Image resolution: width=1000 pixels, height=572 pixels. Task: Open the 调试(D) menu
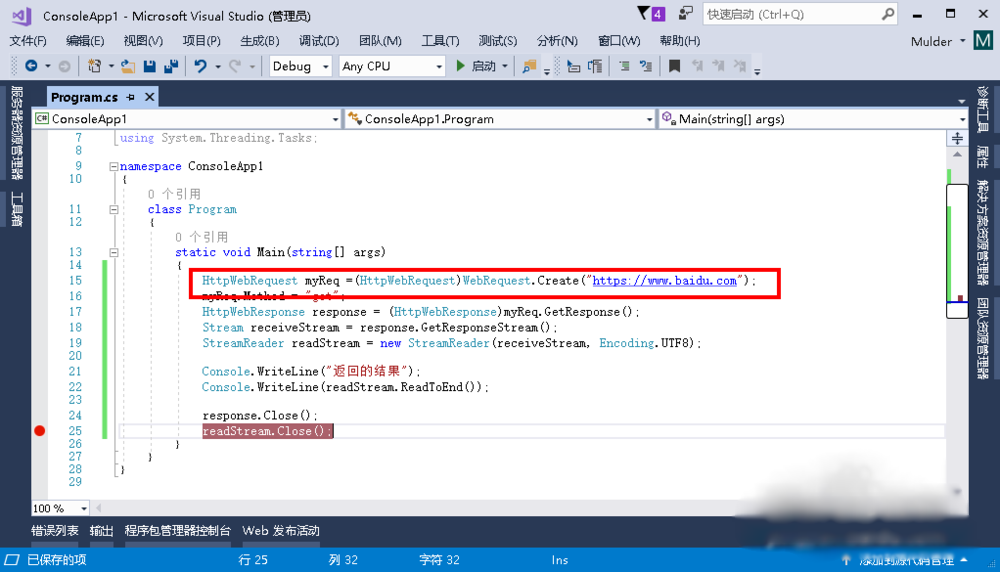tap(319, 41)
